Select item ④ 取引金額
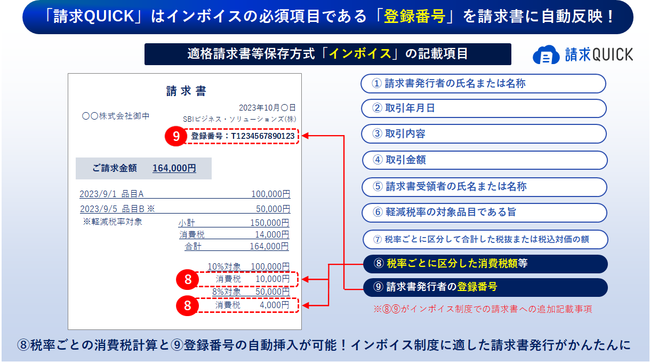Image resolution: width=650 pixels, height=362 pixels. coord(485,160)
